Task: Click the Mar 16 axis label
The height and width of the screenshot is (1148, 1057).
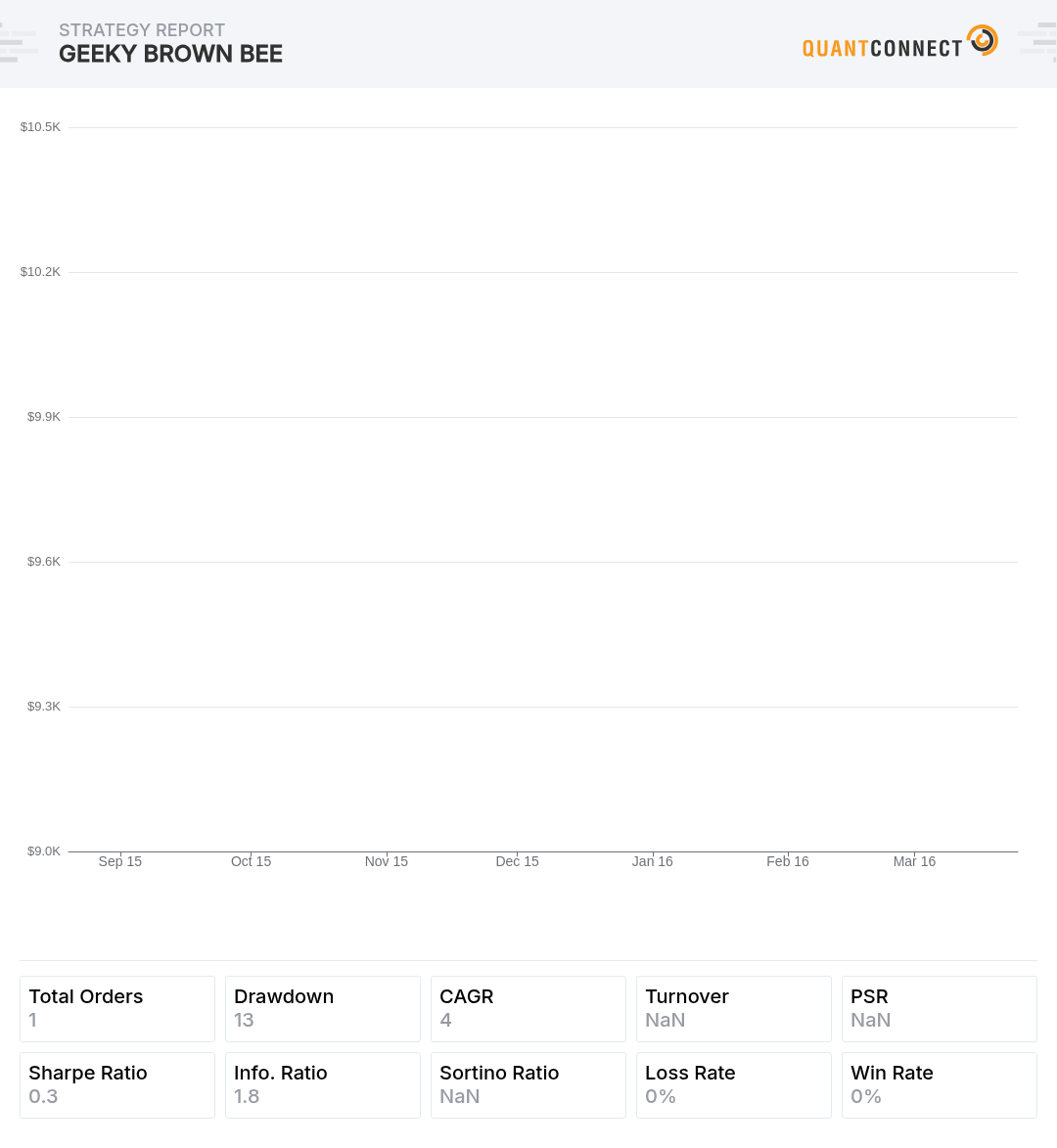Action: 914,861
